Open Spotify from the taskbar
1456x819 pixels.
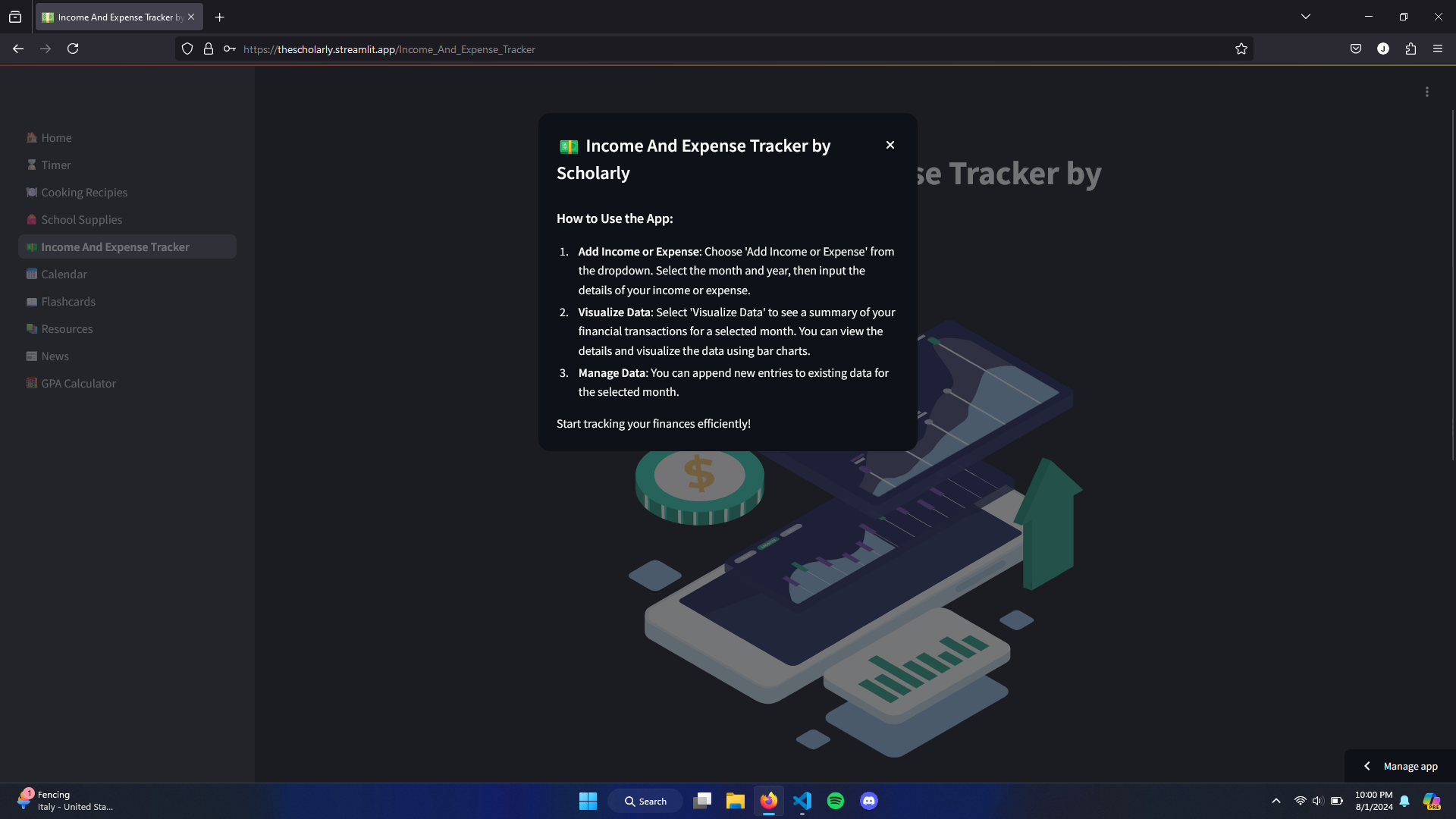click(836, 801)
